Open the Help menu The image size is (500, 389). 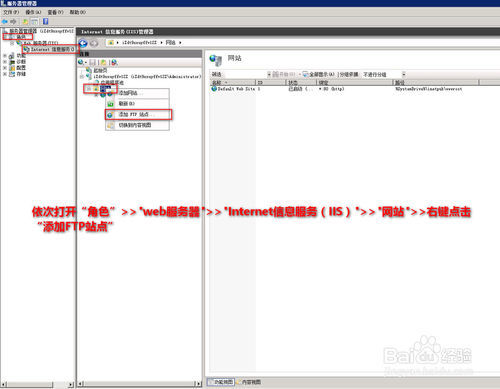pyautogui.click(x=77, y=12)
